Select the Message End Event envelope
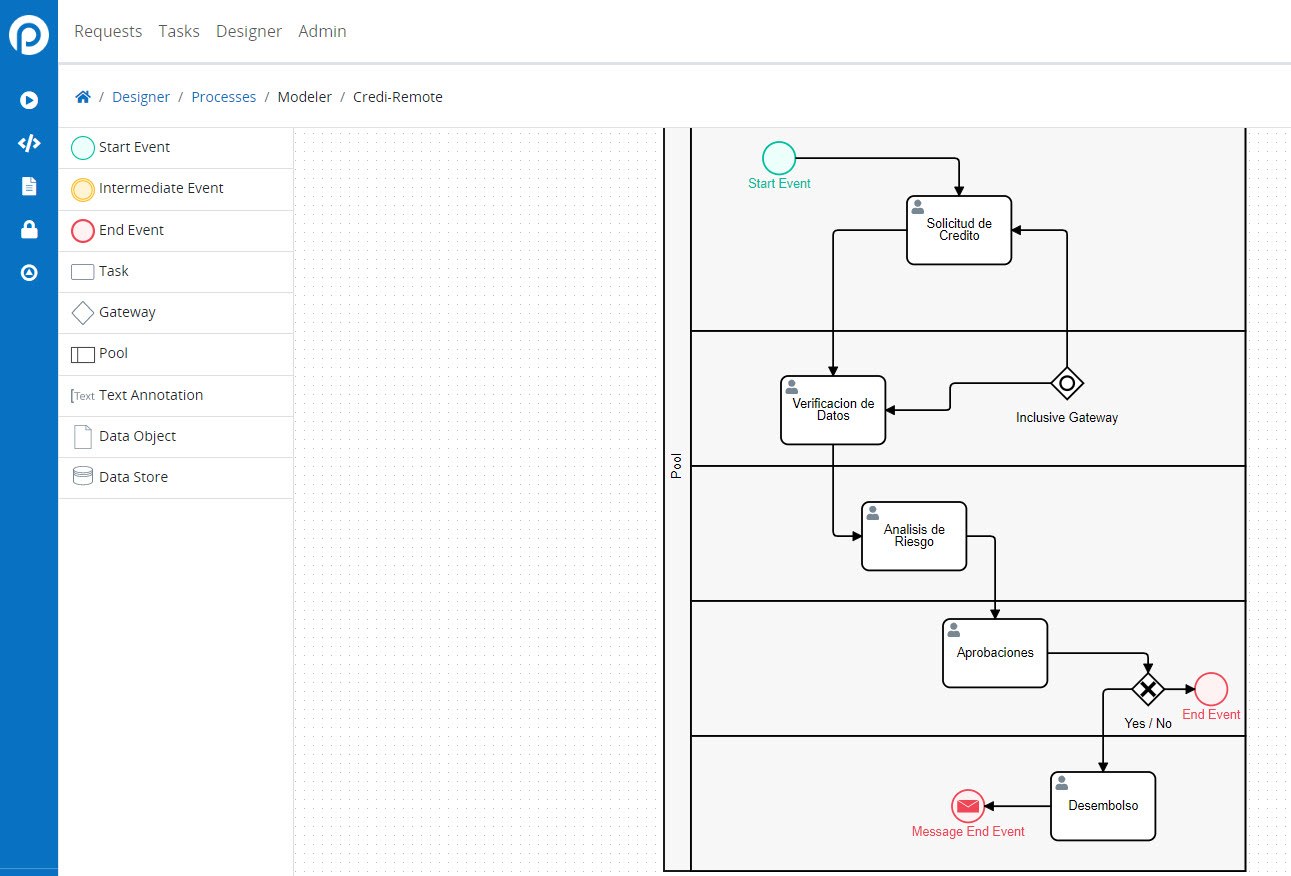This screenshot has width=1291, height=876. click(967, 806)
